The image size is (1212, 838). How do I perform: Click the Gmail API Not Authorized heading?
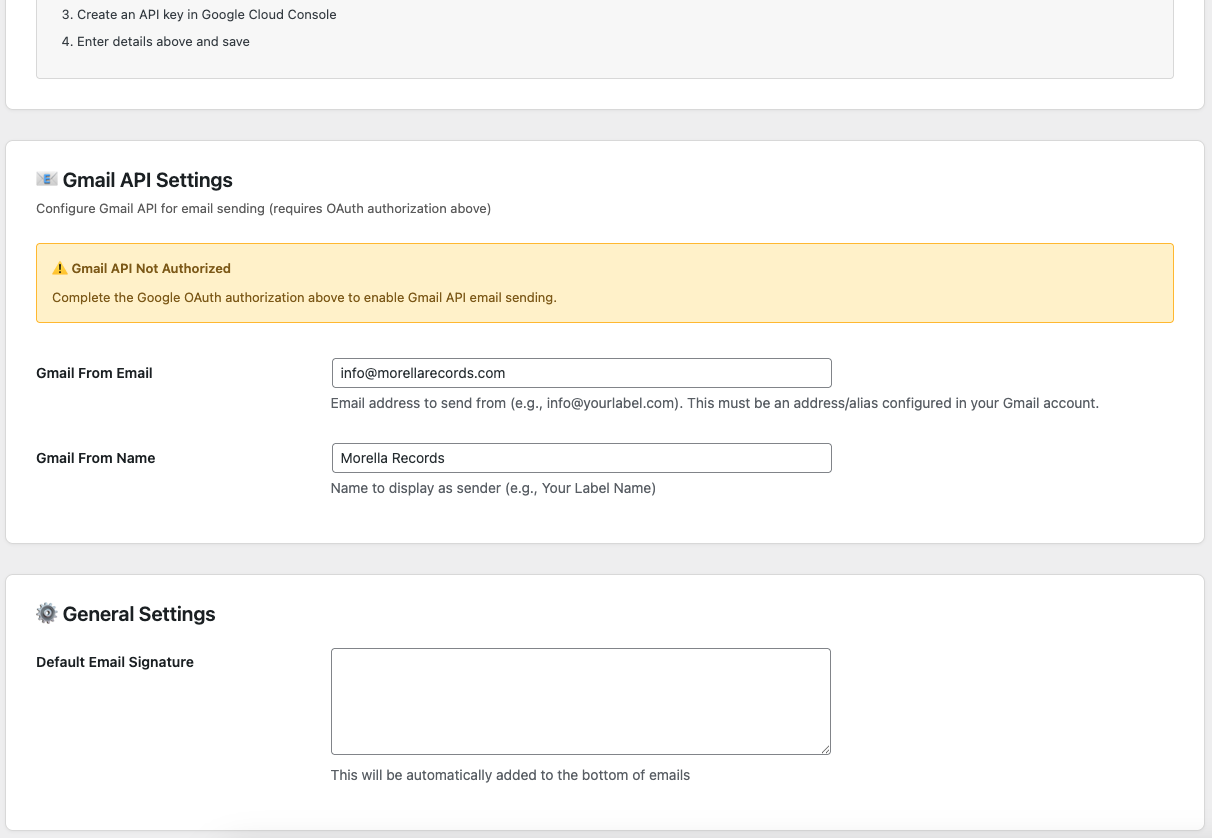(150, 268)
